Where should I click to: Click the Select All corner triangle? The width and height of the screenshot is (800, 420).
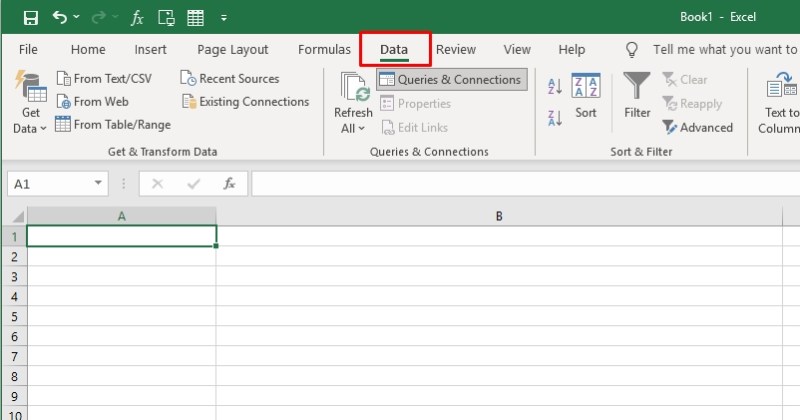[17, 216]
